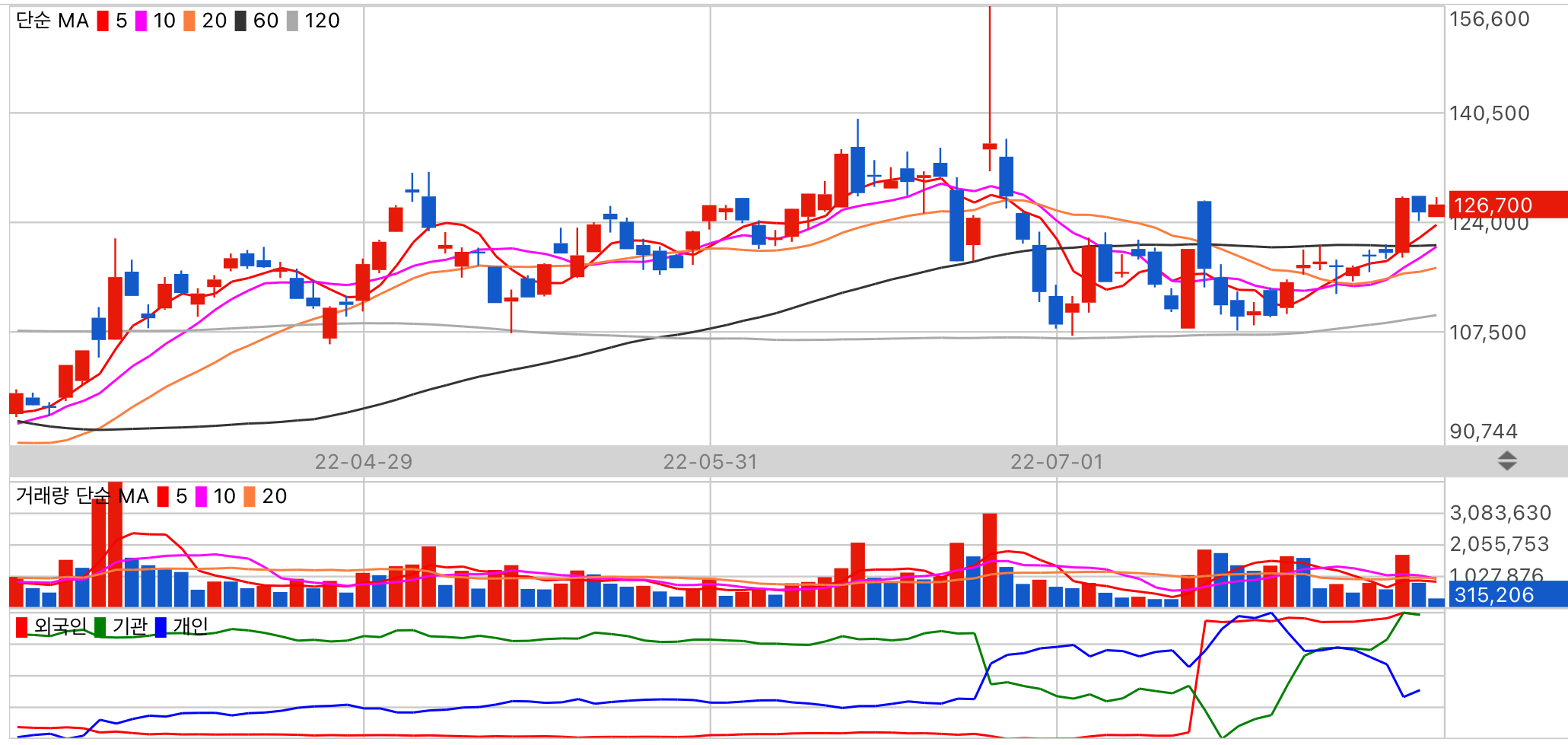Click the green 기관 legend swatch
This screenshot has width=1568, height=745.
(x=100, y=627)
